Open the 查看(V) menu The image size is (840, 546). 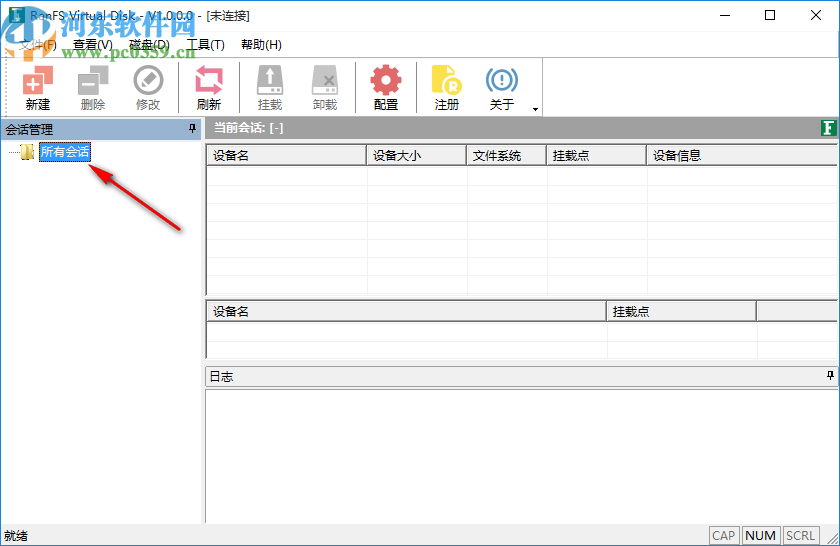click(x=93, y=44)
